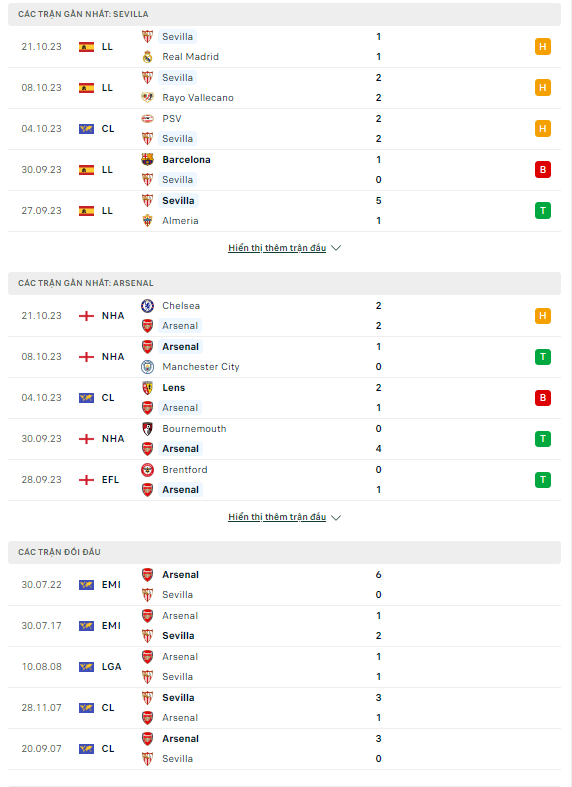Expand more Sevilla matches via the chevron
The width and height of the screenshot is (572, 787).
(336, 248)
